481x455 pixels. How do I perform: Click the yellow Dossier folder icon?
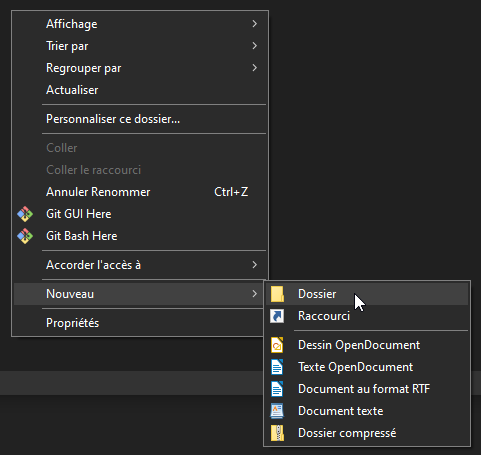click(277, 294)
